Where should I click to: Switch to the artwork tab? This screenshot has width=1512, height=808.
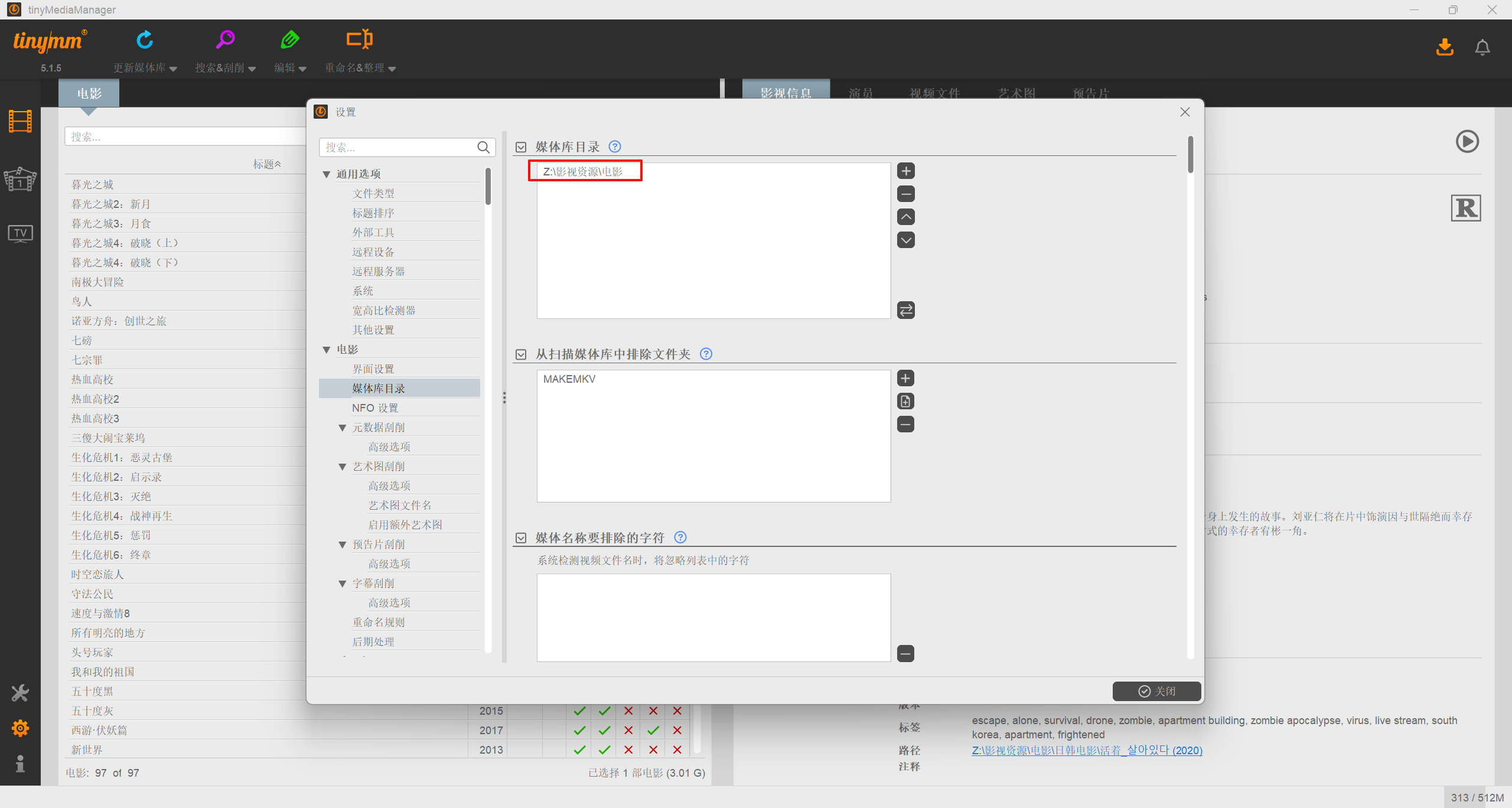(1016, 93)
